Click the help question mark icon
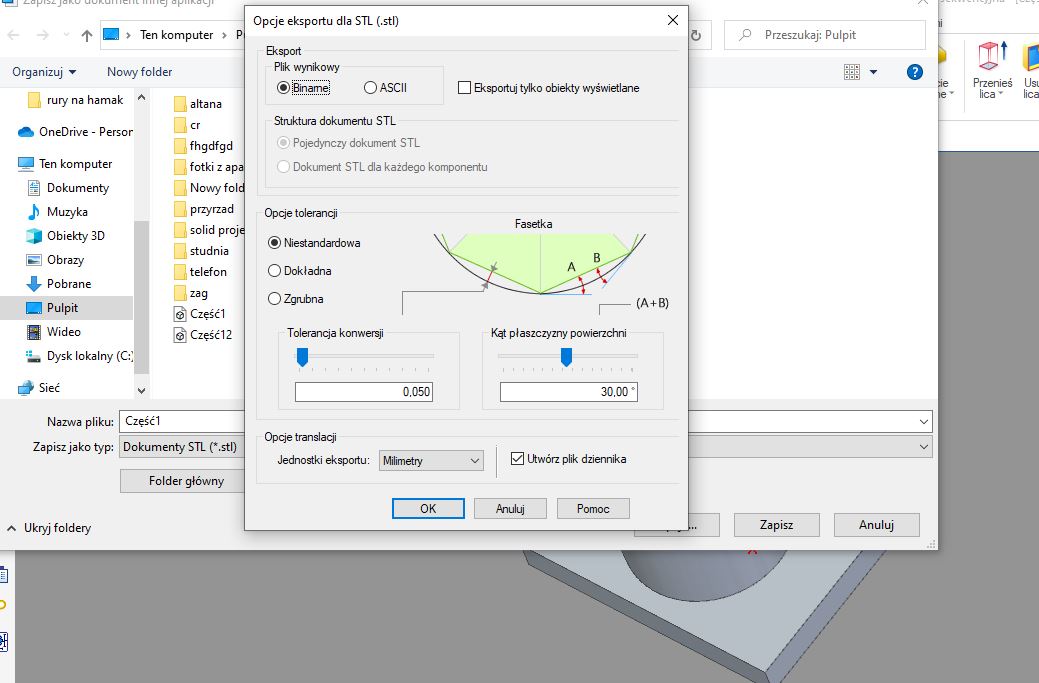The width and height of the screenshot is (1039, 683). (914, 72)
